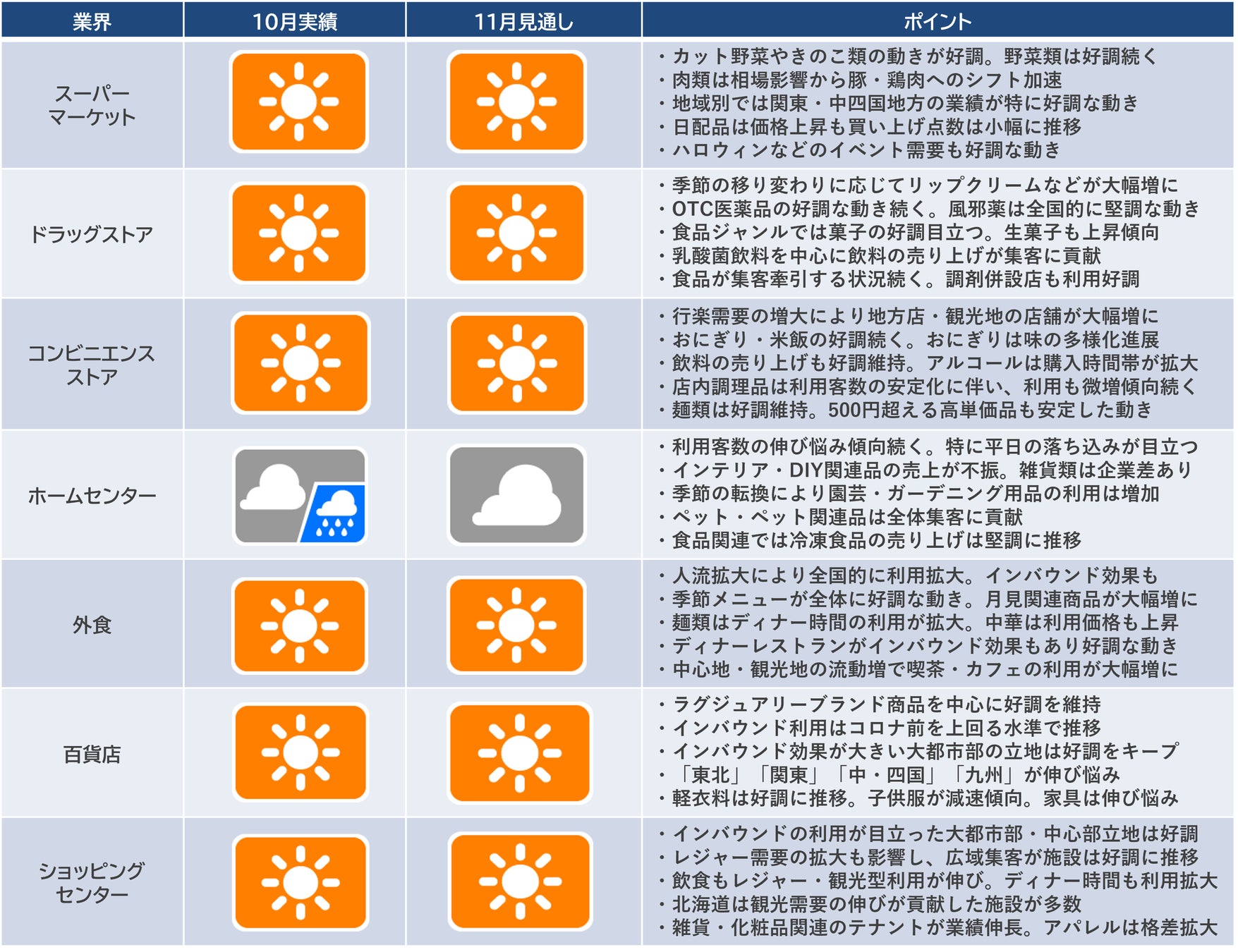Click the supermarket November forecast sun icon
This screenshot has width=1238, height=952.
click(x=516, y=102)
